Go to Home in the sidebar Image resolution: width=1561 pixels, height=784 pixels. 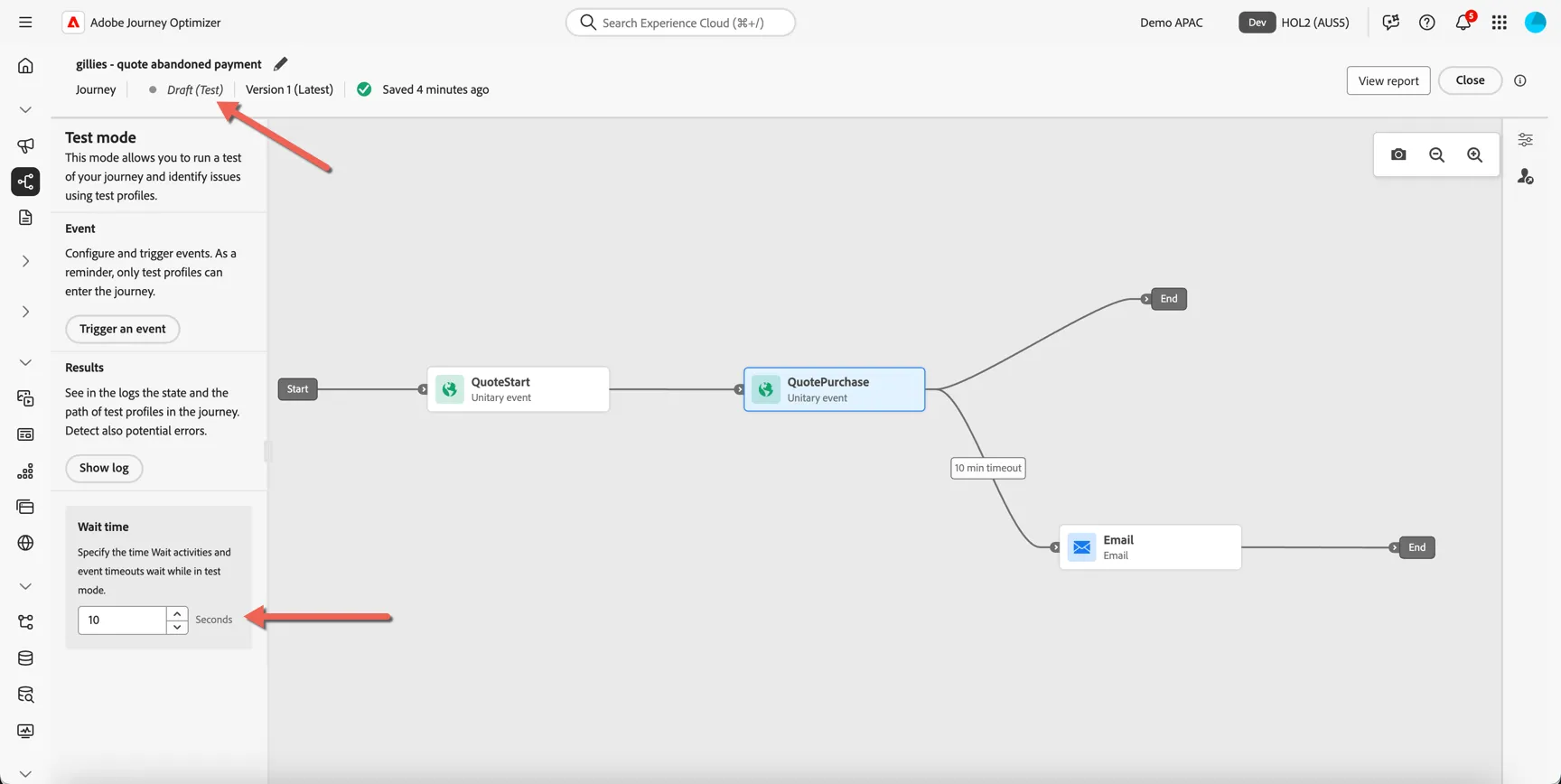coord(25,66)
